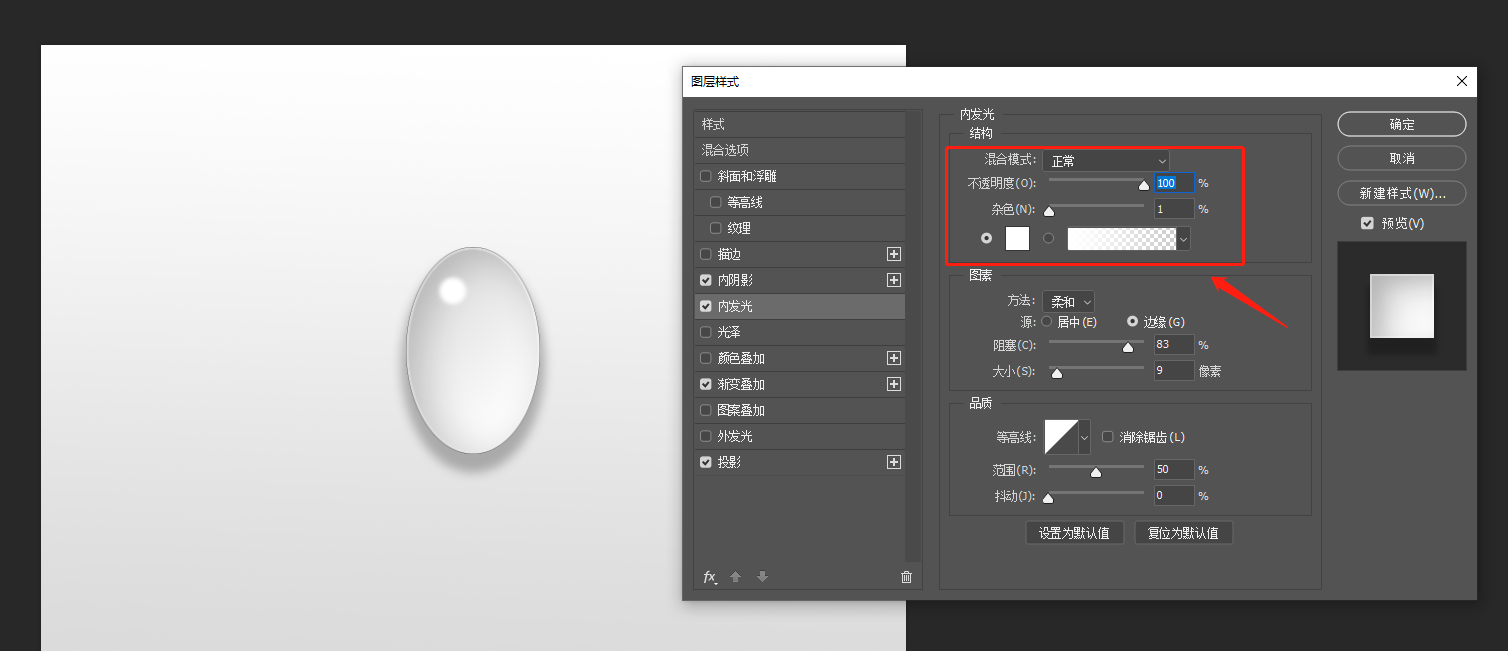
Task: Click the 杂色 slider handle
Action: [x=1049, y=211]
